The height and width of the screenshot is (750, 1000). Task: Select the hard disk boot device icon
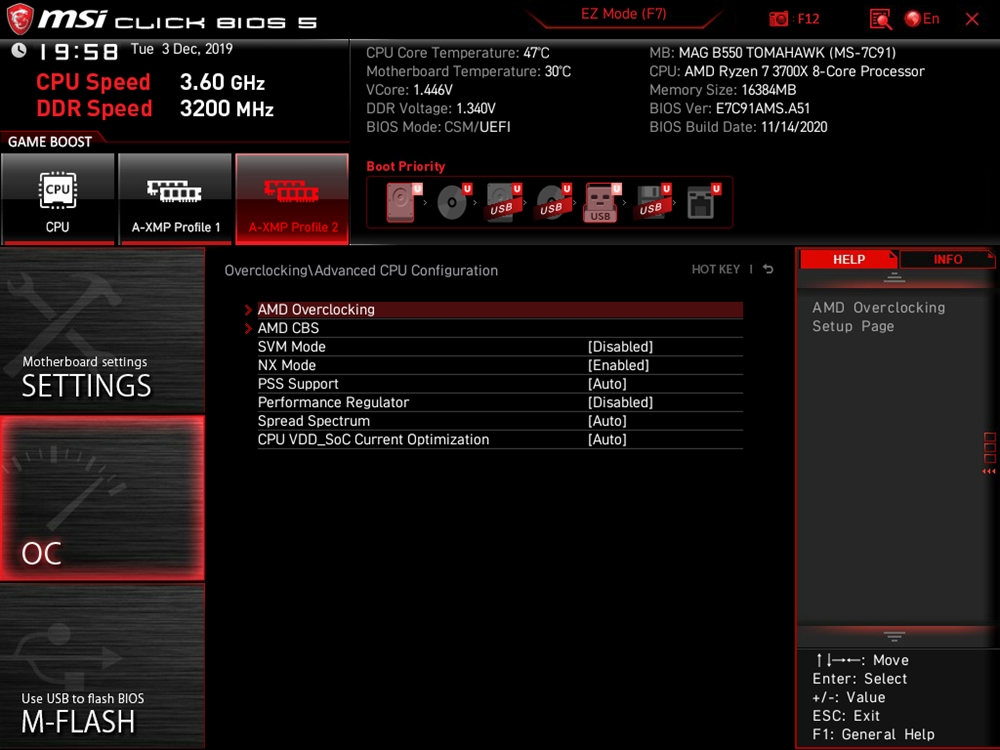(403, 202)
